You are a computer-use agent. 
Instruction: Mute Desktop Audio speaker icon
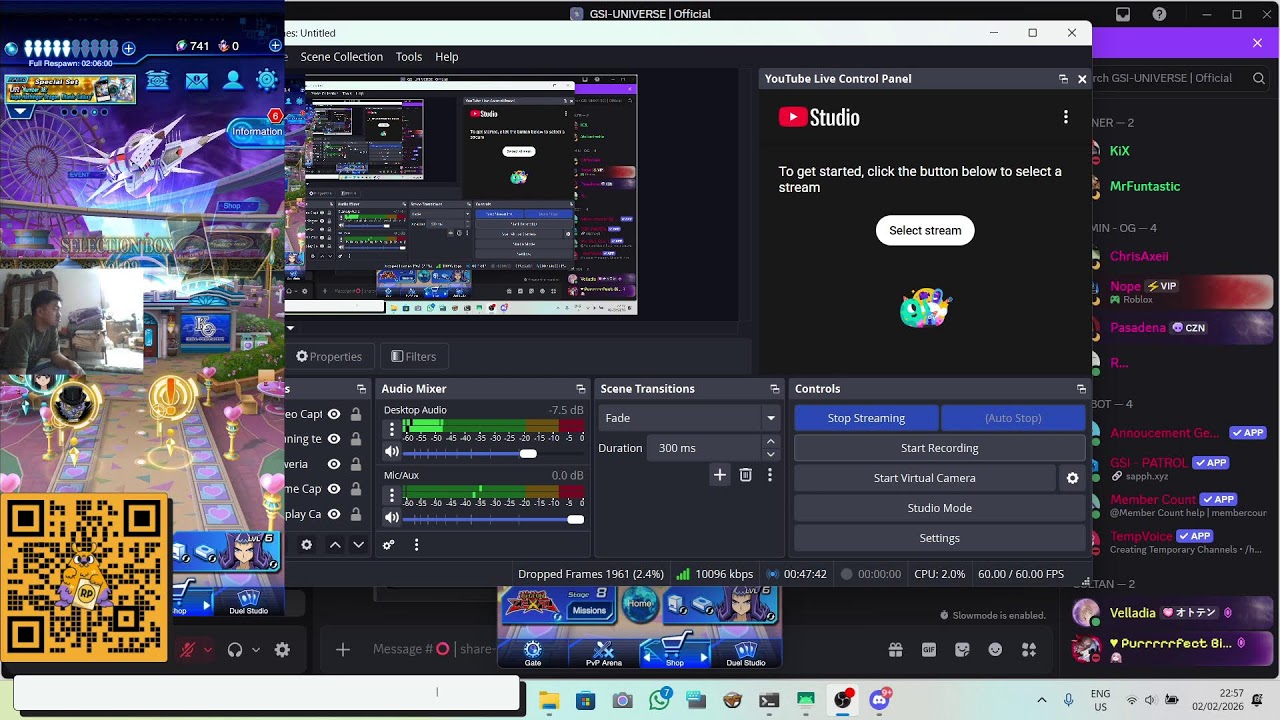point(392,453)
